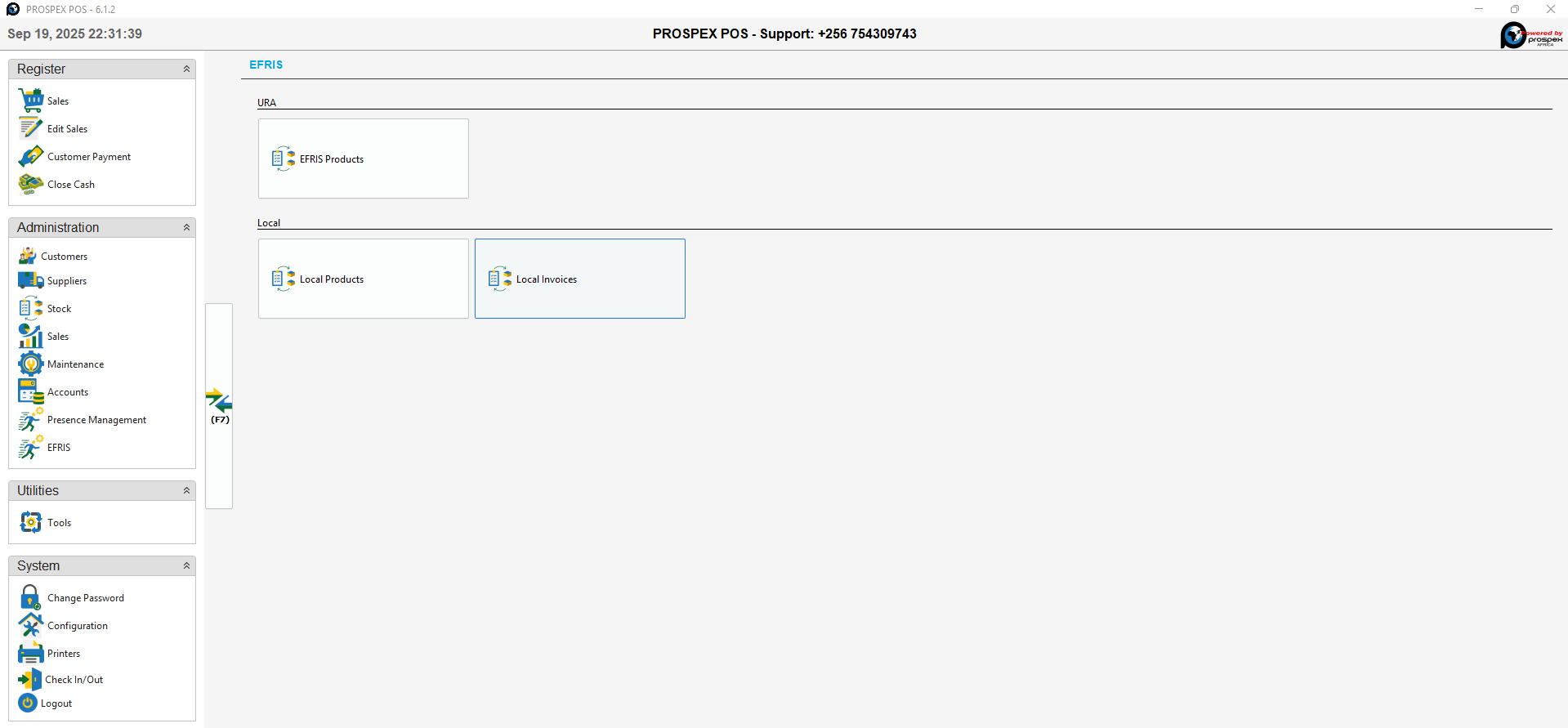This screenshot has width=1568, height=728.
Task: Click the shopping cart Sales icon
Action: point(31,100)
